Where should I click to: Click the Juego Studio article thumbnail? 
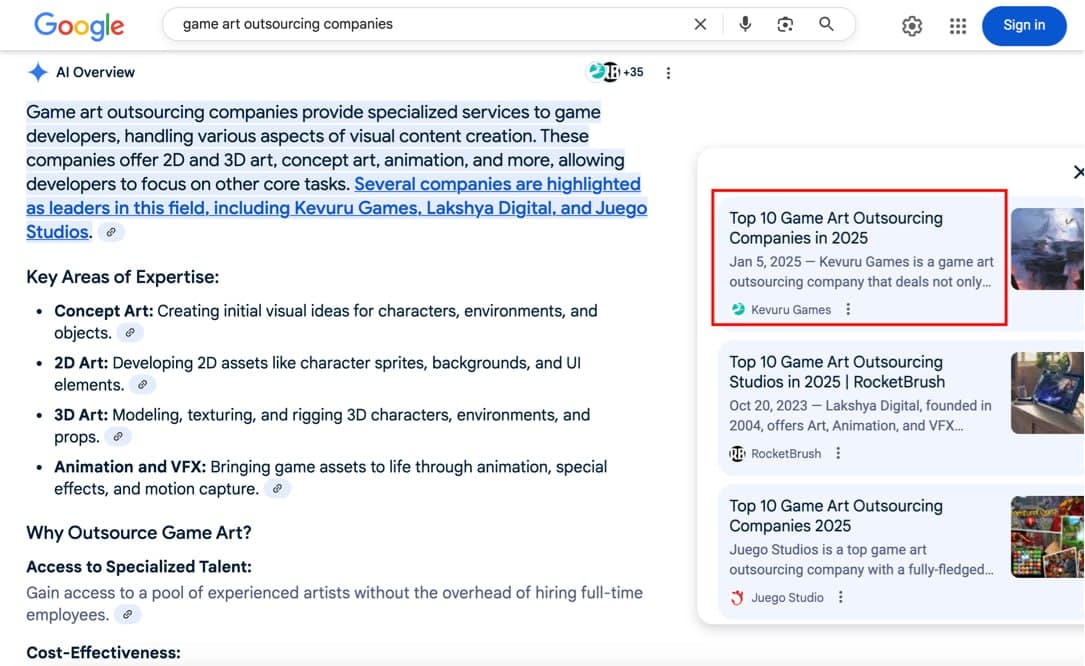tap(1047, 537)
